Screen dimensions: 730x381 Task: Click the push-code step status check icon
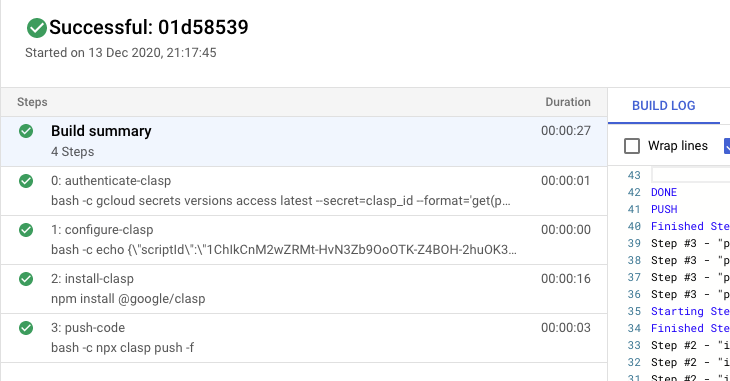point(26,328)
